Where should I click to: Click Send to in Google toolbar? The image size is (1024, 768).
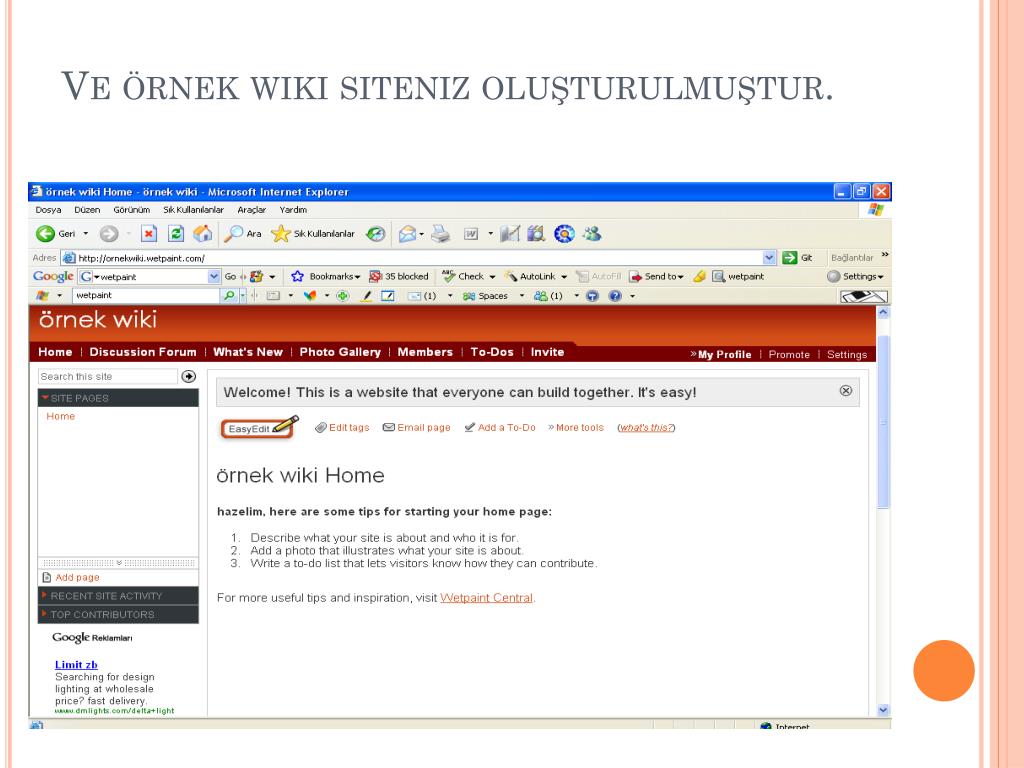(656, 276)
